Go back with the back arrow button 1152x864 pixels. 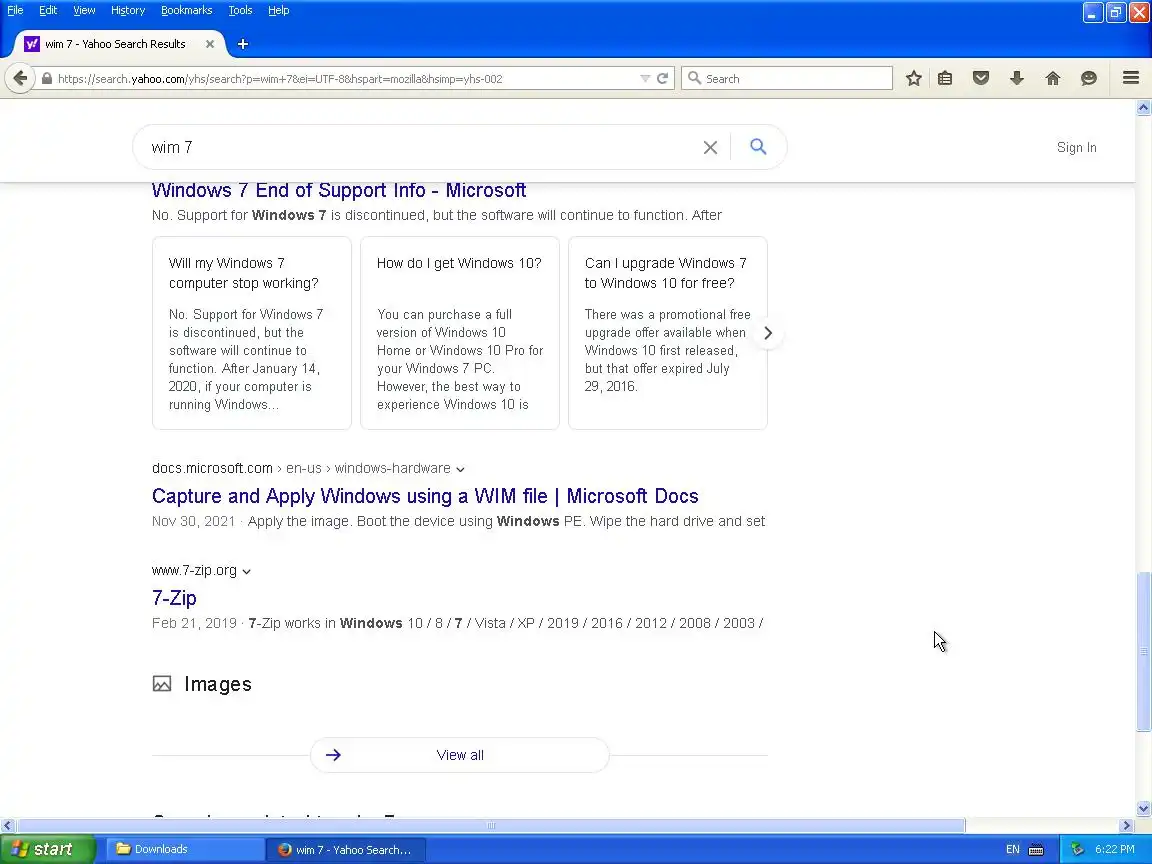20,78
